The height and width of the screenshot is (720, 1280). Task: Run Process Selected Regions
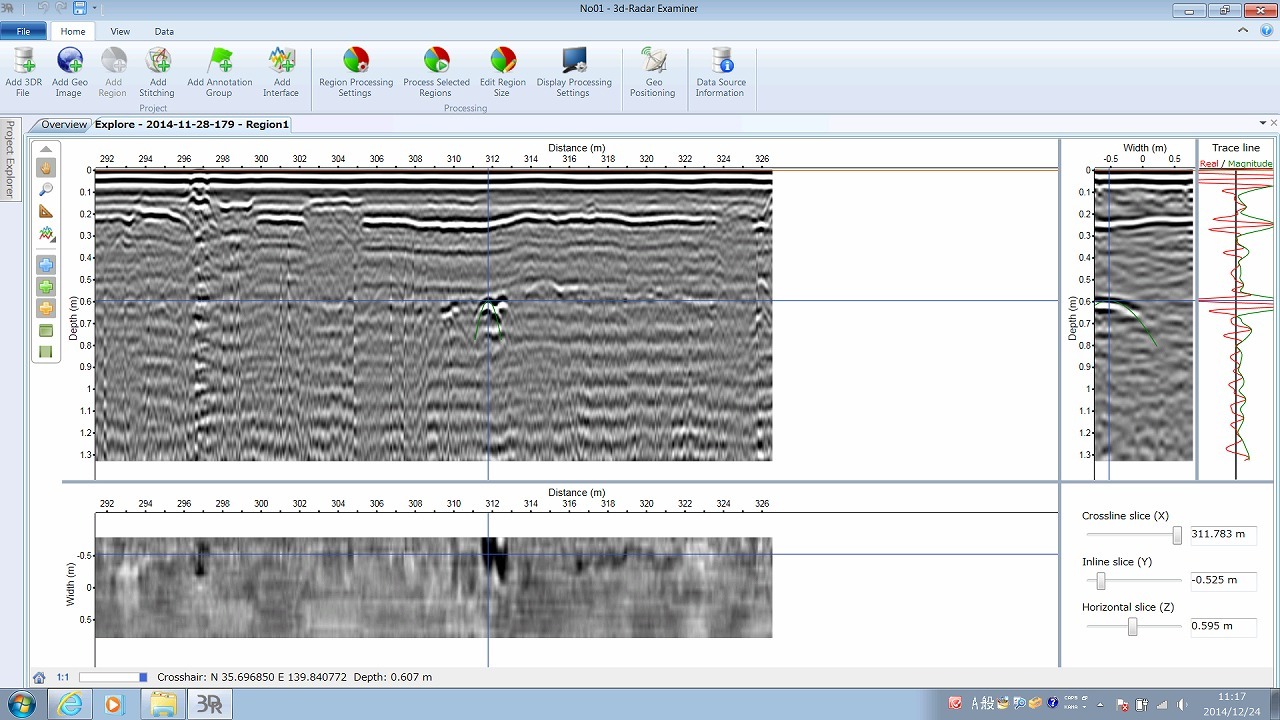click(436, 62)
